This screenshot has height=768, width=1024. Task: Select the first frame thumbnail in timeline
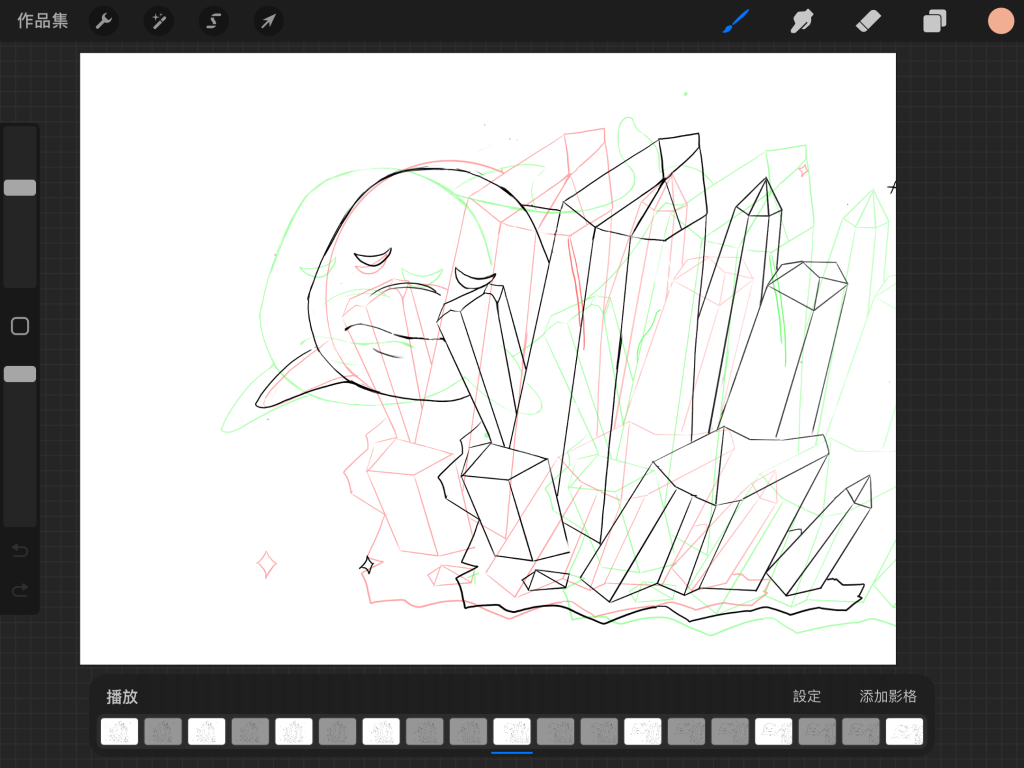coord(119,732)
